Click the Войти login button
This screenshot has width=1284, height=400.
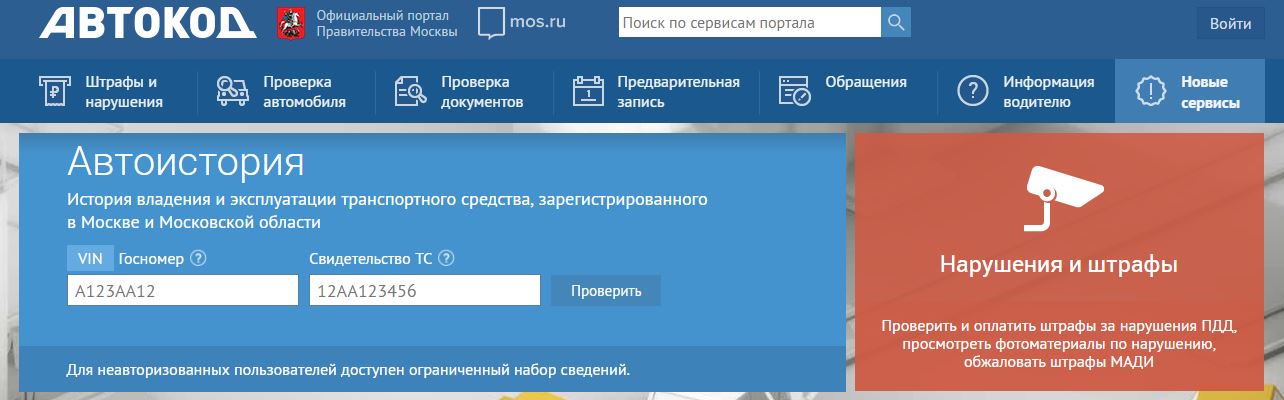1230,22
